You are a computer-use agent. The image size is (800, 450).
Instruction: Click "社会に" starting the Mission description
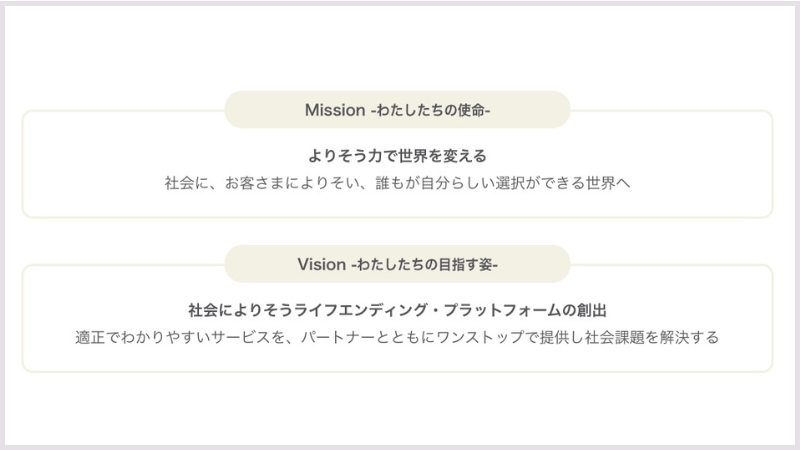186,184
